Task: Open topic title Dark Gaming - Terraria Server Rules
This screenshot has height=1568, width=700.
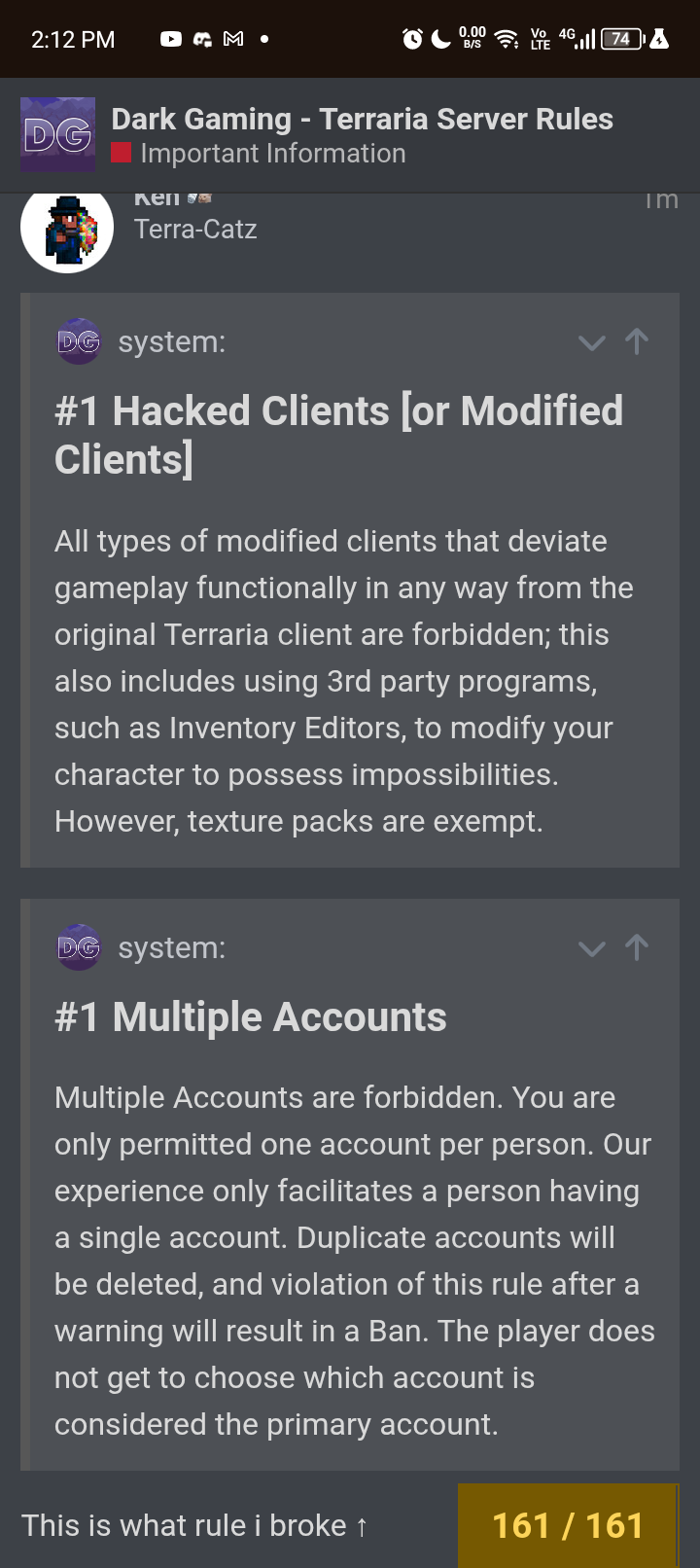Action: point(362,119)
